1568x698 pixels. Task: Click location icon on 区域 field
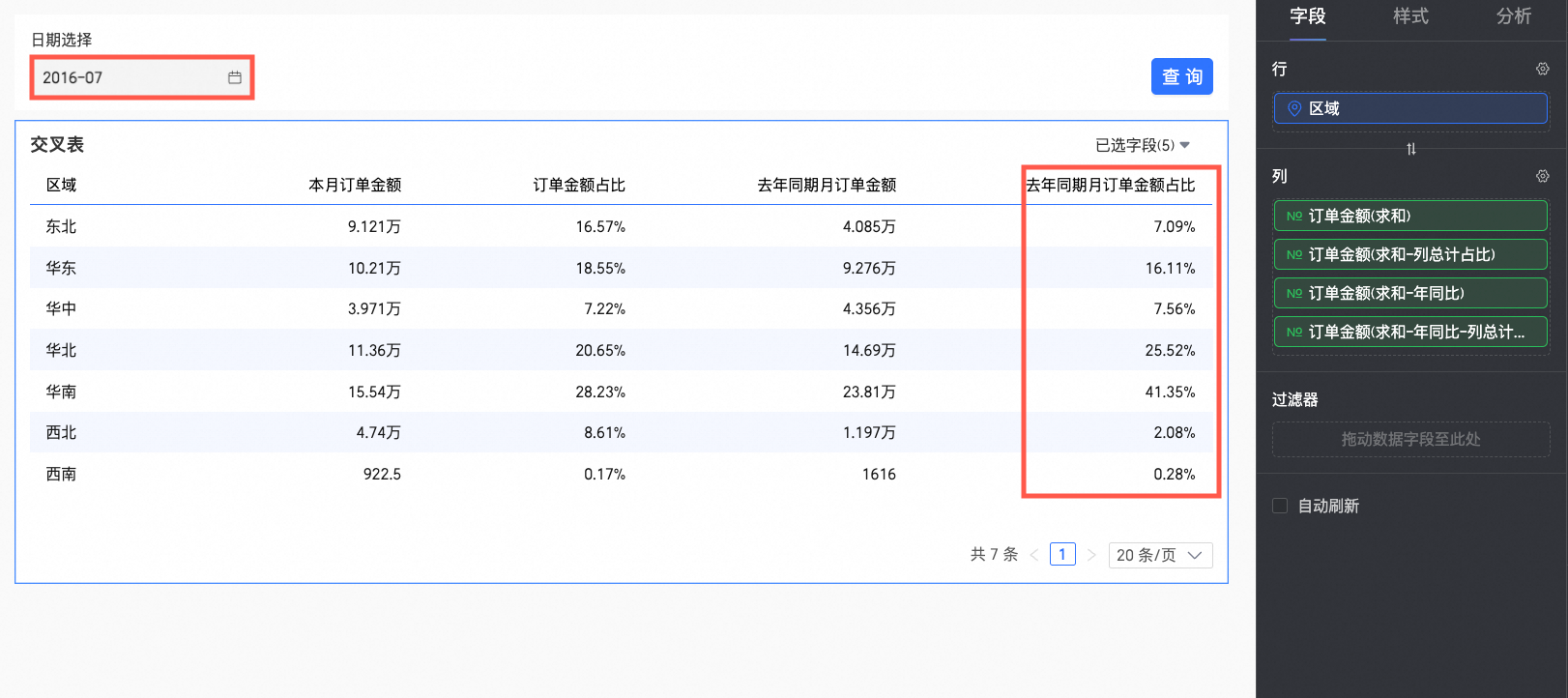click(x=1294, y=108)
